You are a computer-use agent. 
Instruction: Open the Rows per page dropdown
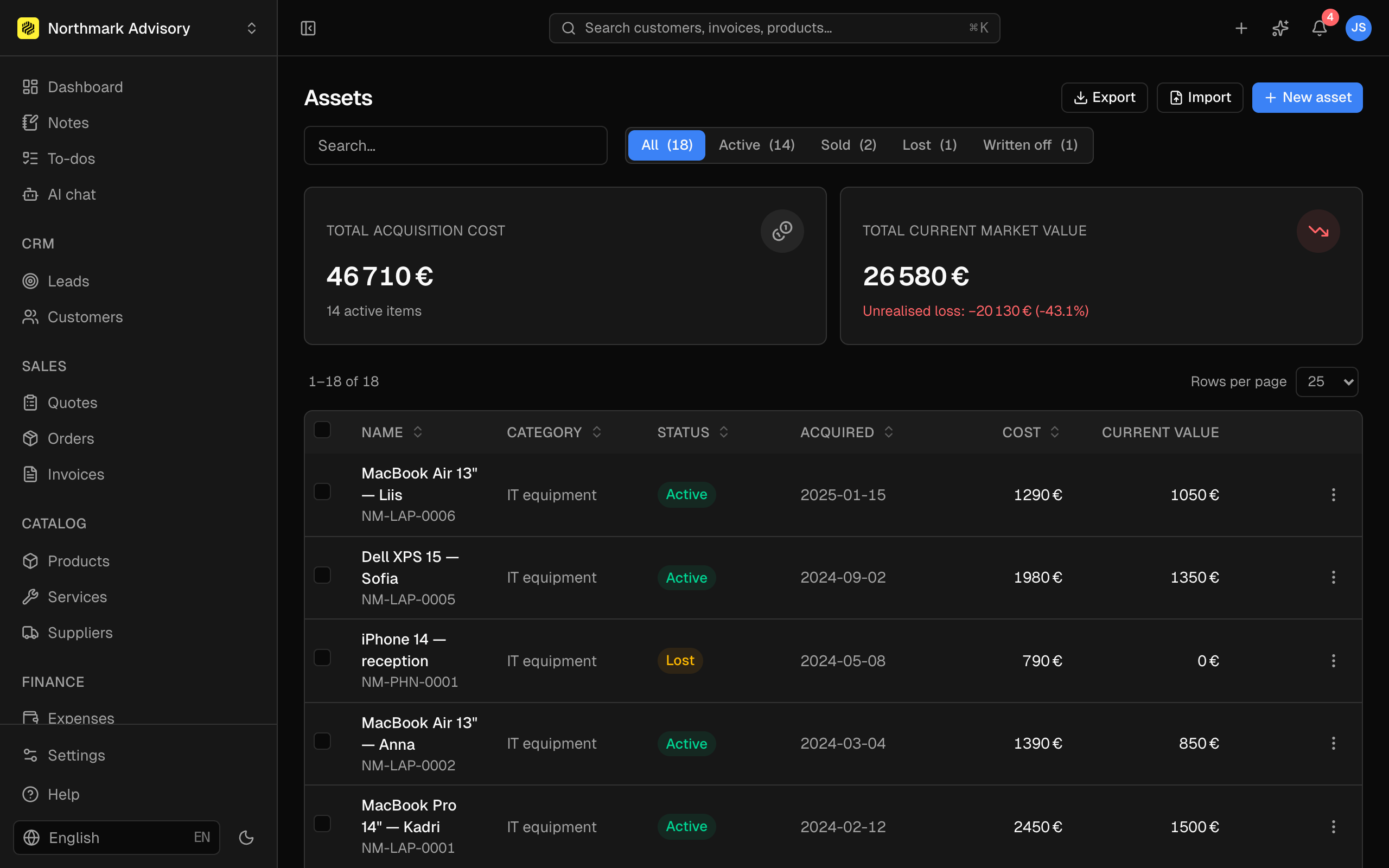(x=1327, y=382)
